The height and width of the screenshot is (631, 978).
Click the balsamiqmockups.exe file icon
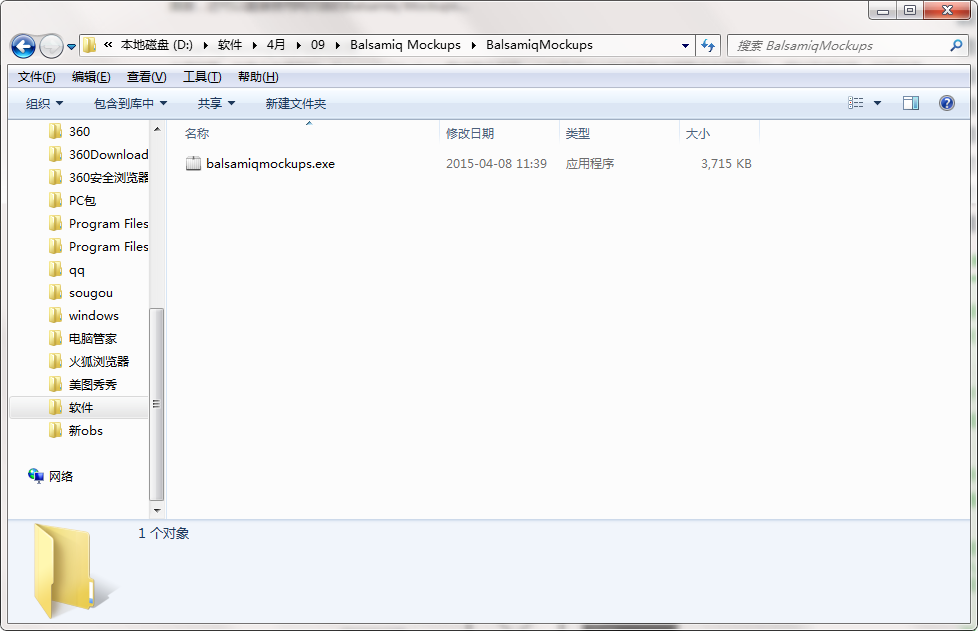(x=193, y=163)
